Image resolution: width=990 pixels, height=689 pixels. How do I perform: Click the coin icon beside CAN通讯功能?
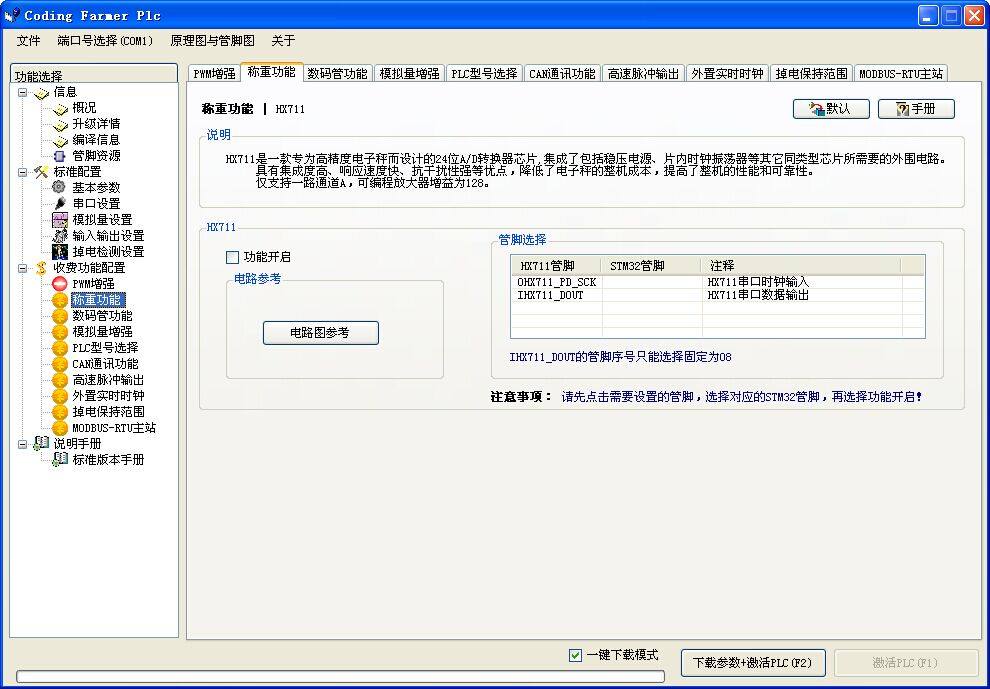pyautogui.click(x=60, y=364)
